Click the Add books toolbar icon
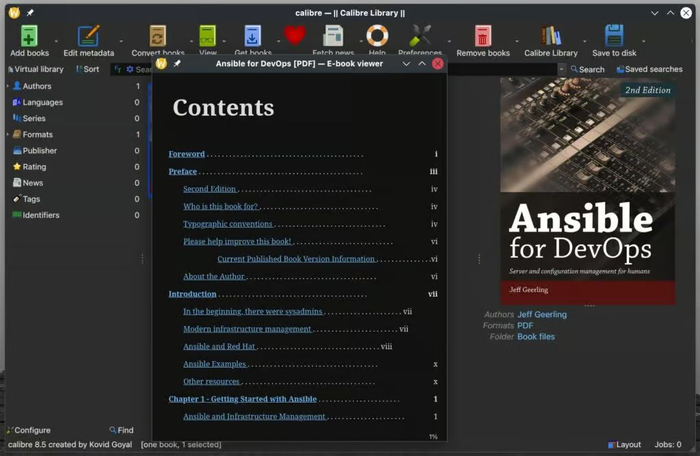700x456 pixels. pyautogui.click(x=29, y=37)
